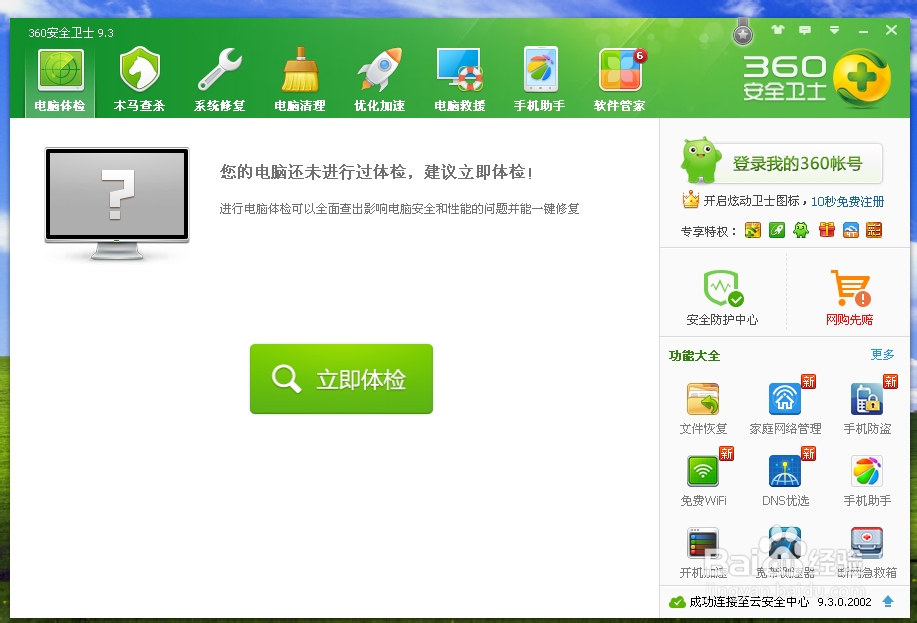Open 手机助手 in 功能大全 grid

point(867,480)
